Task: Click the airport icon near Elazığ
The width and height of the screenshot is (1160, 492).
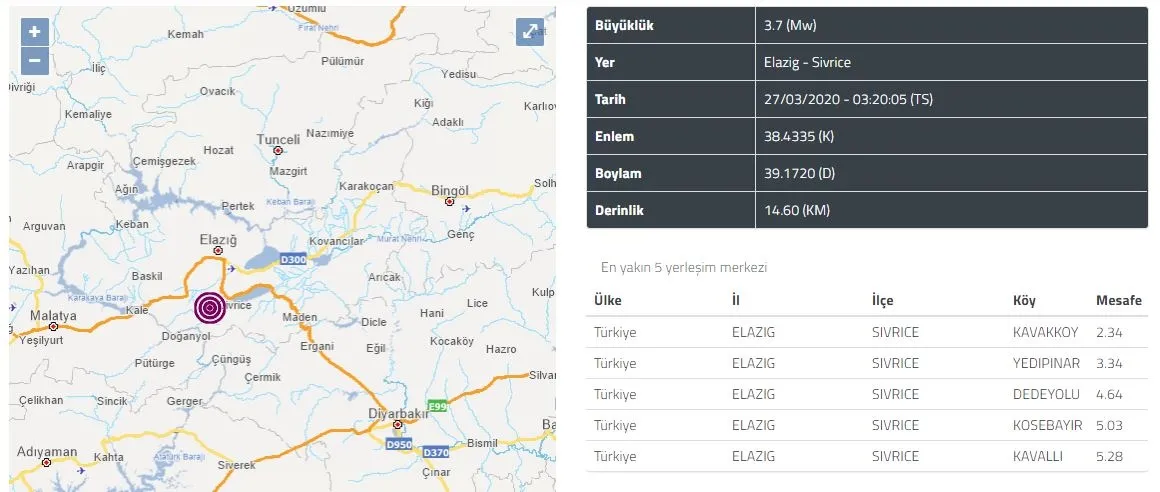Action: tap(233, 268)
